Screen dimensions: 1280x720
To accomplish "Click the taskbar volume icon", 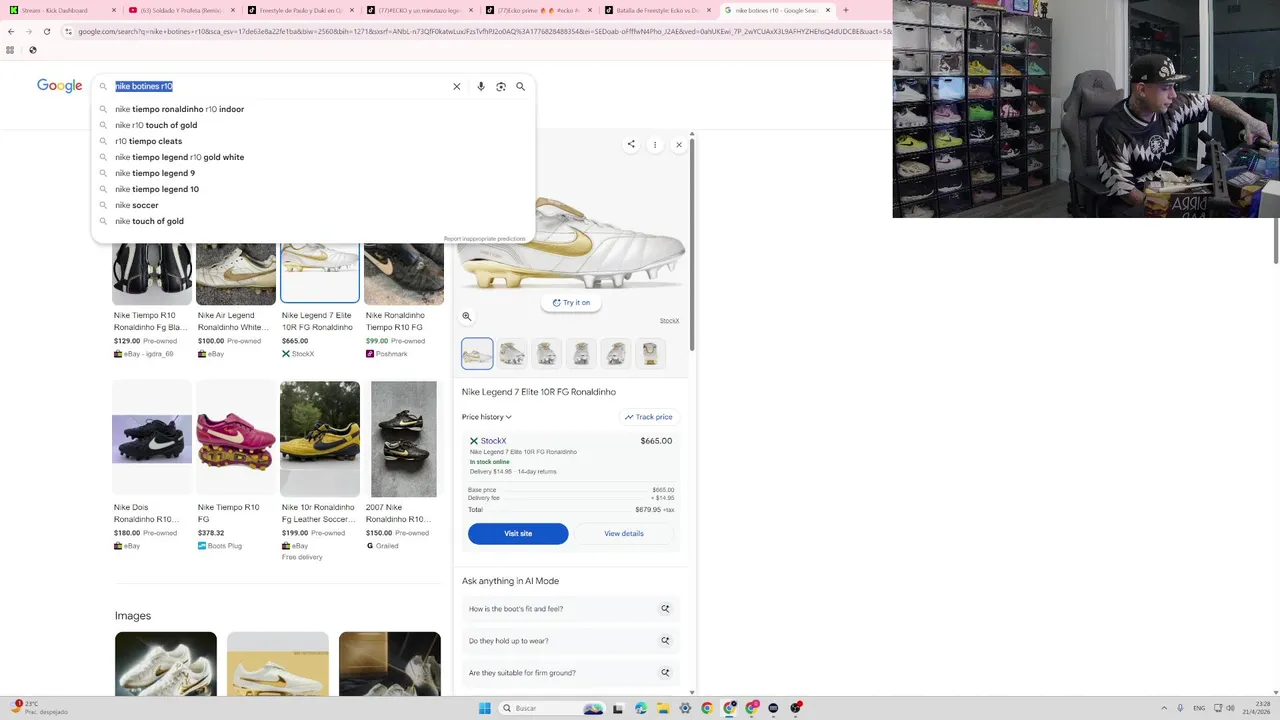I will click(1230, 708).
